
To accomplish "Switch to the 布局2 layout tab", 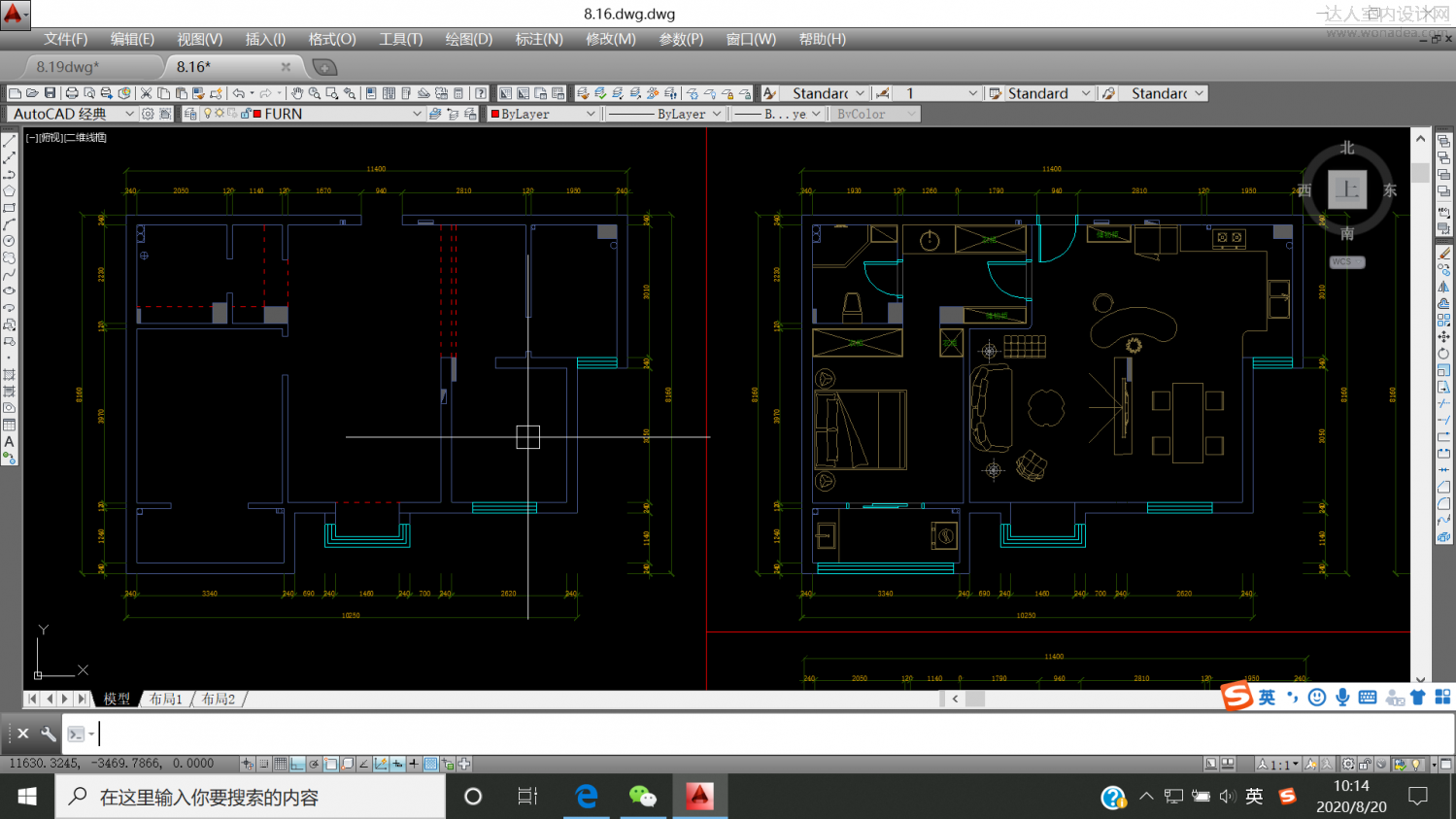I will 219,699.
